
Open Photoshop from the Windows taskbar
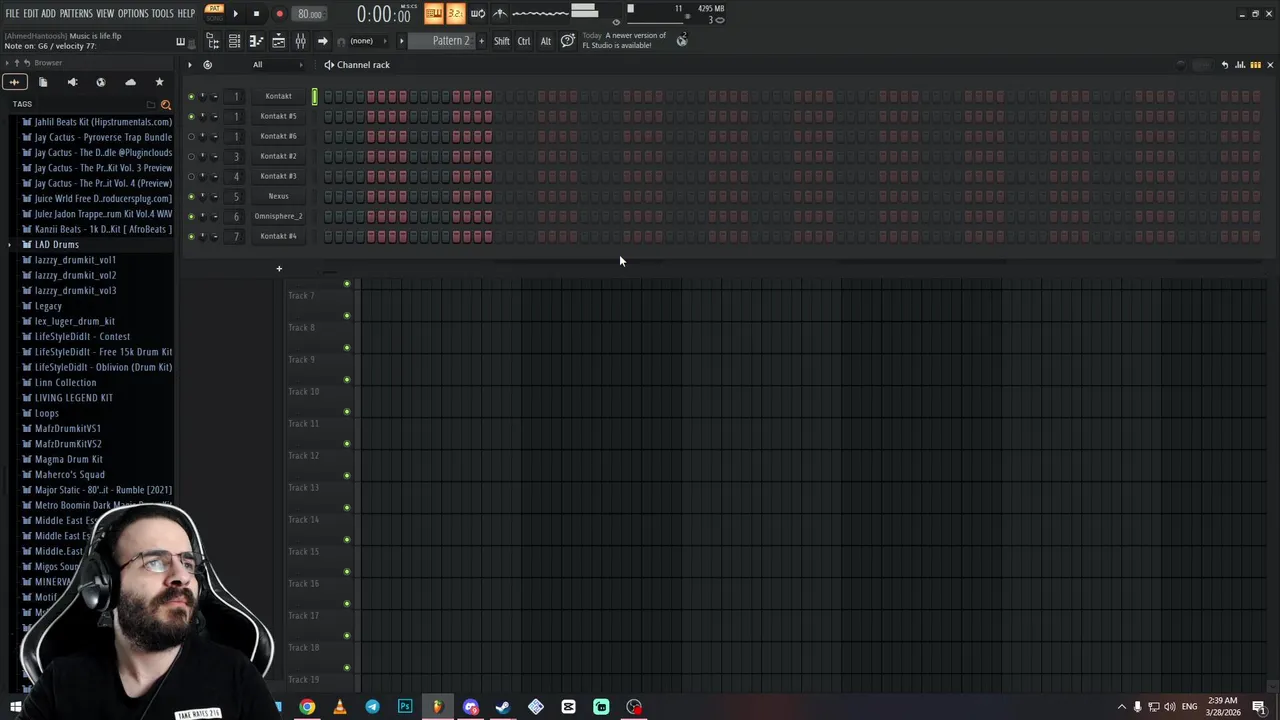pyautogui.click(x=405, y=707)
